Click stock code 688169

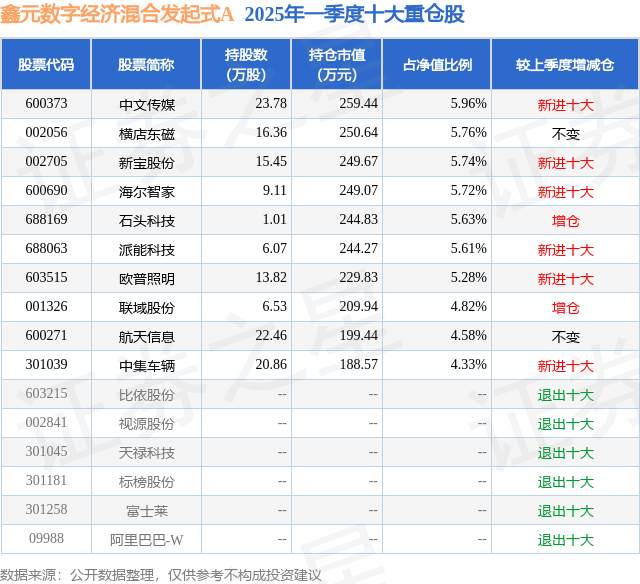46,220
